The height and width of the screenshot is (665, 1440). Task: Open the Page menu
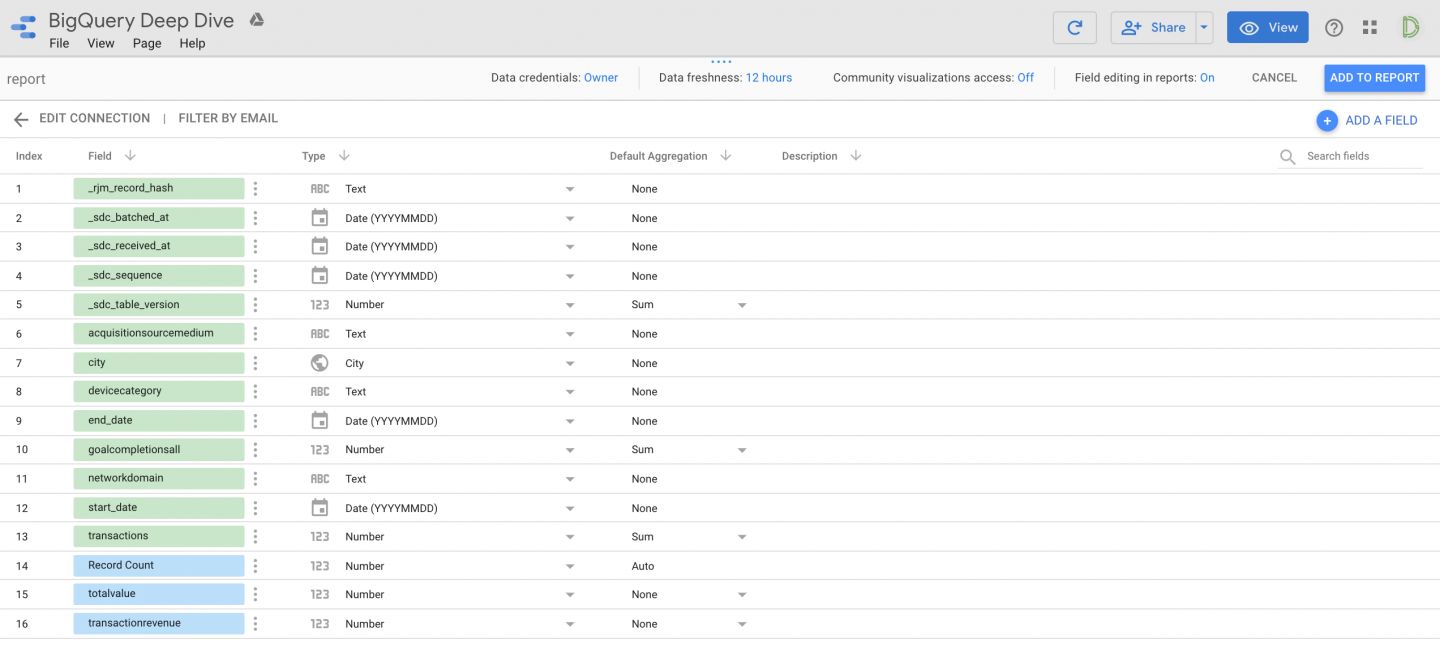(x=146, y=43)
